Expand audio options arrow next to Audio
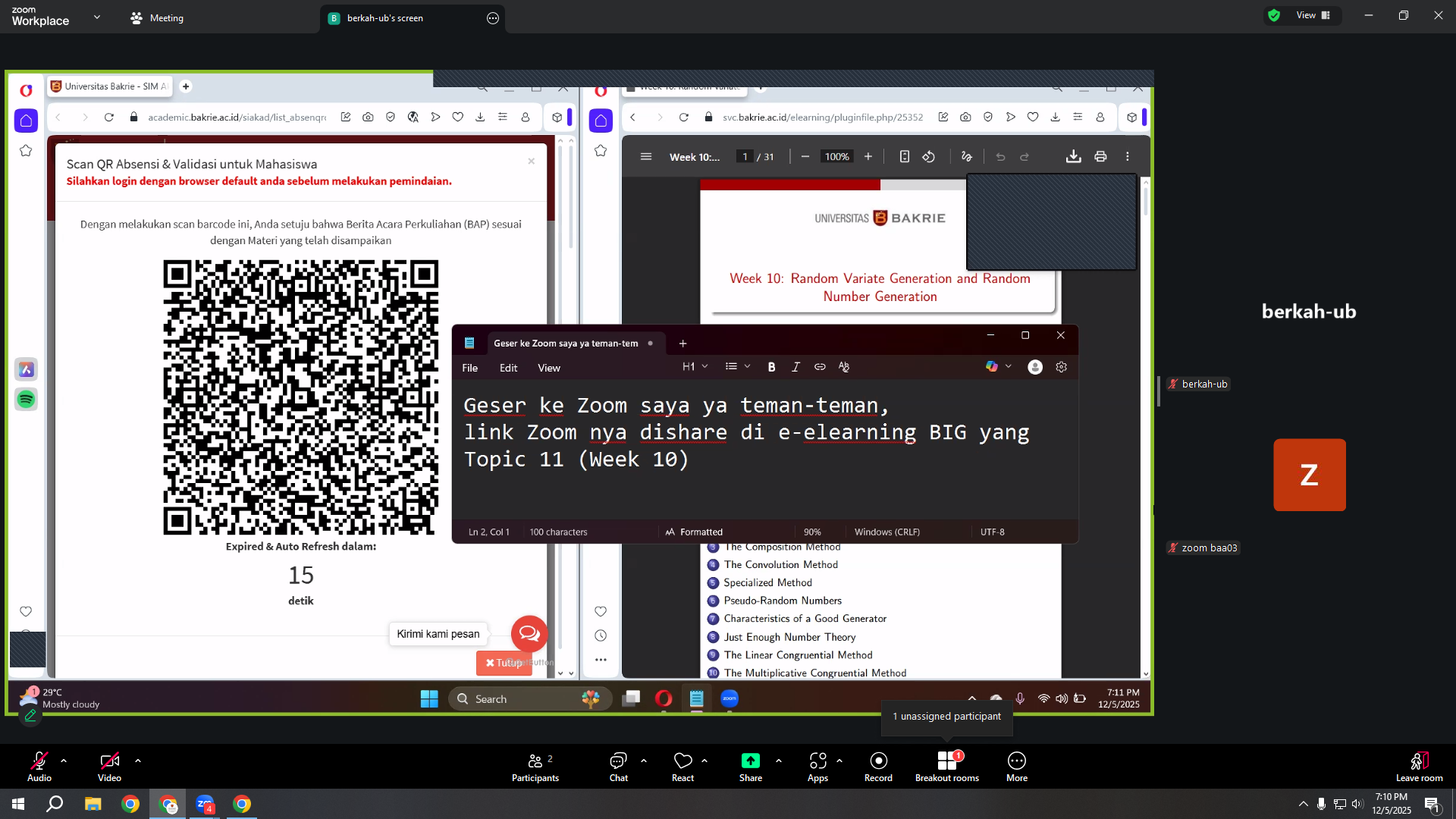 pyautogui.click(x=64, y=760)
